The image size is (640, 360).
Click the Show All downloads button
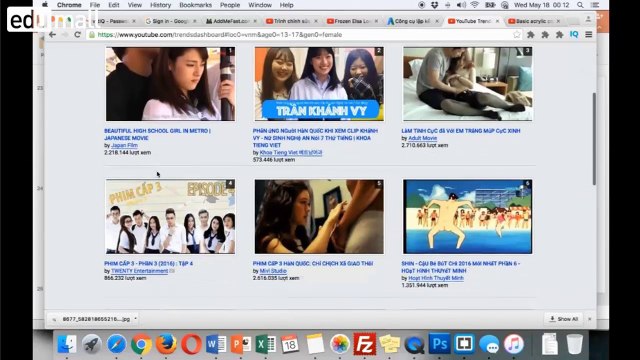coord(564,319)
